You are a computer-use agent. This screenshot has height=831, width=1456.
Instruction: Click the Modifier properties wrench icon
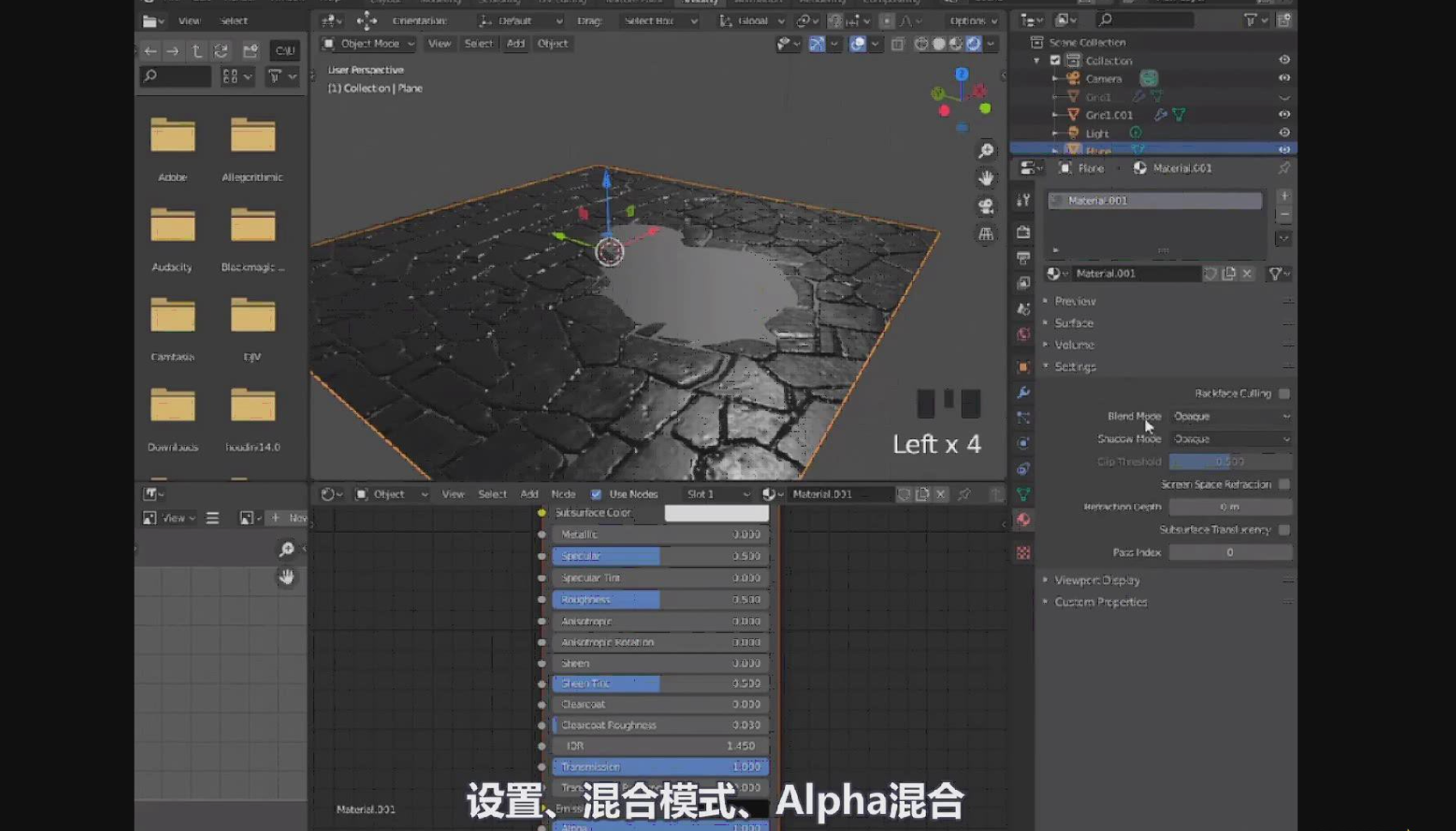pos(1023,392)
